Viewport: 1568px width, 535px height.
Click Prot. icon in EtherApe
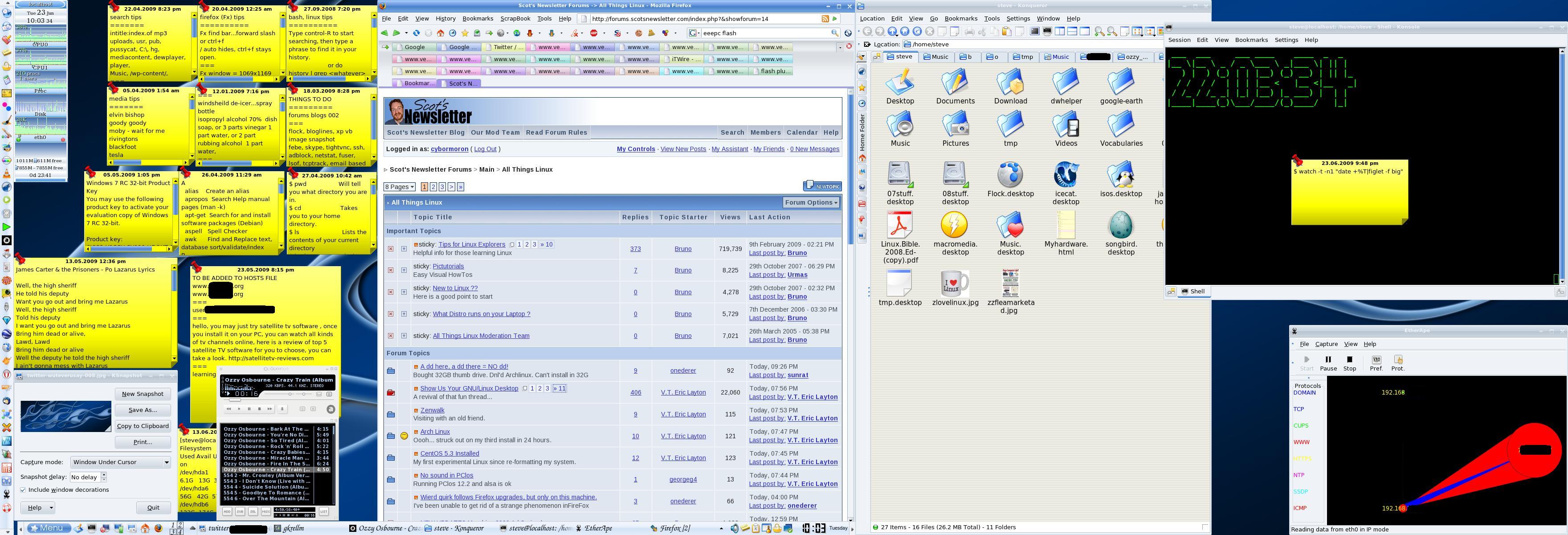[1397, 363]
